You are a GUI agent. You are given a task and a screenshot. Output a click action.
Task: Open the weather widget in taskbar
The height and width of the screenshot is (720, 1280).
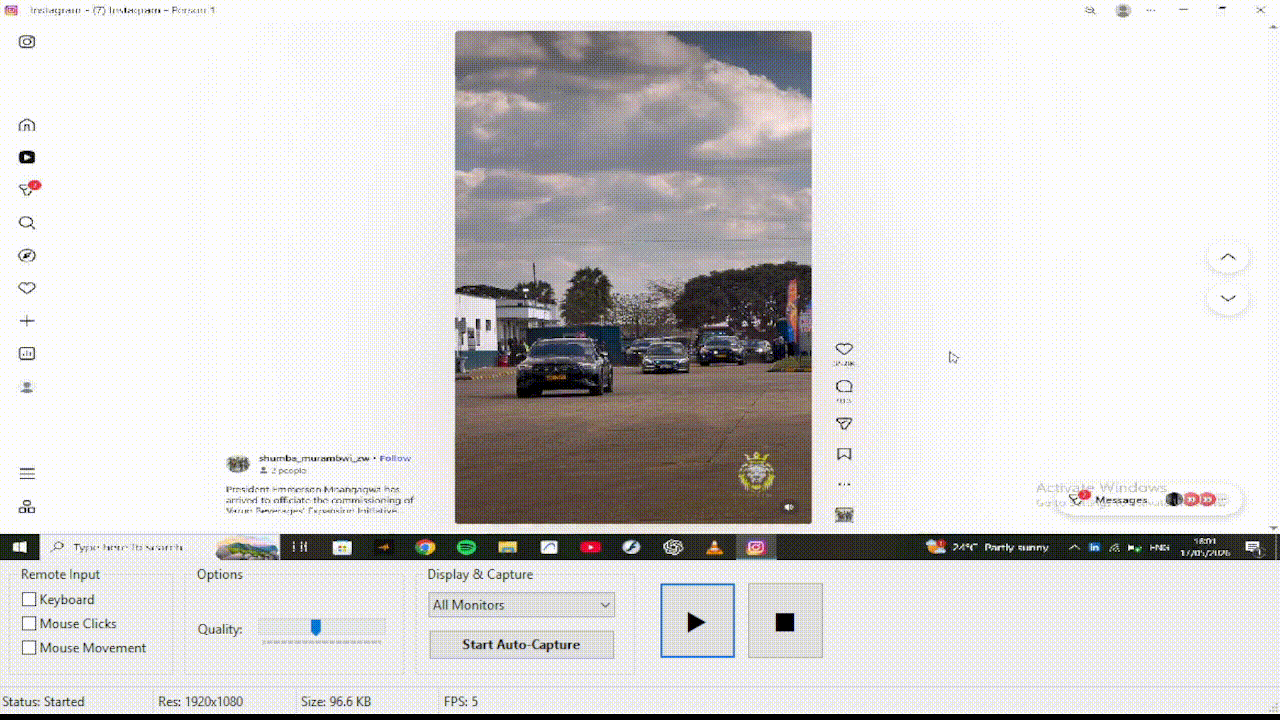tap(988, 547)
